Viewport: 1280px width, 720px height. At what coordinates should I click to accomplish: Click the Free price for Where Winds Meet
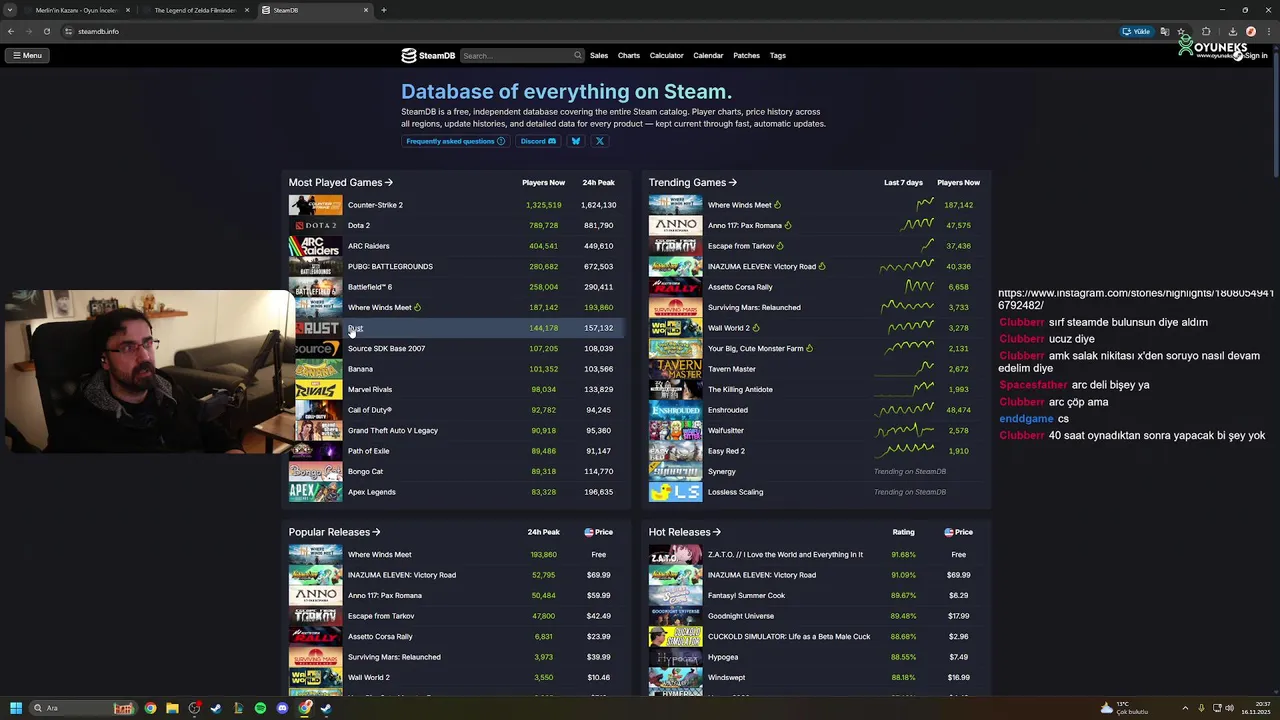pos(599,554)
